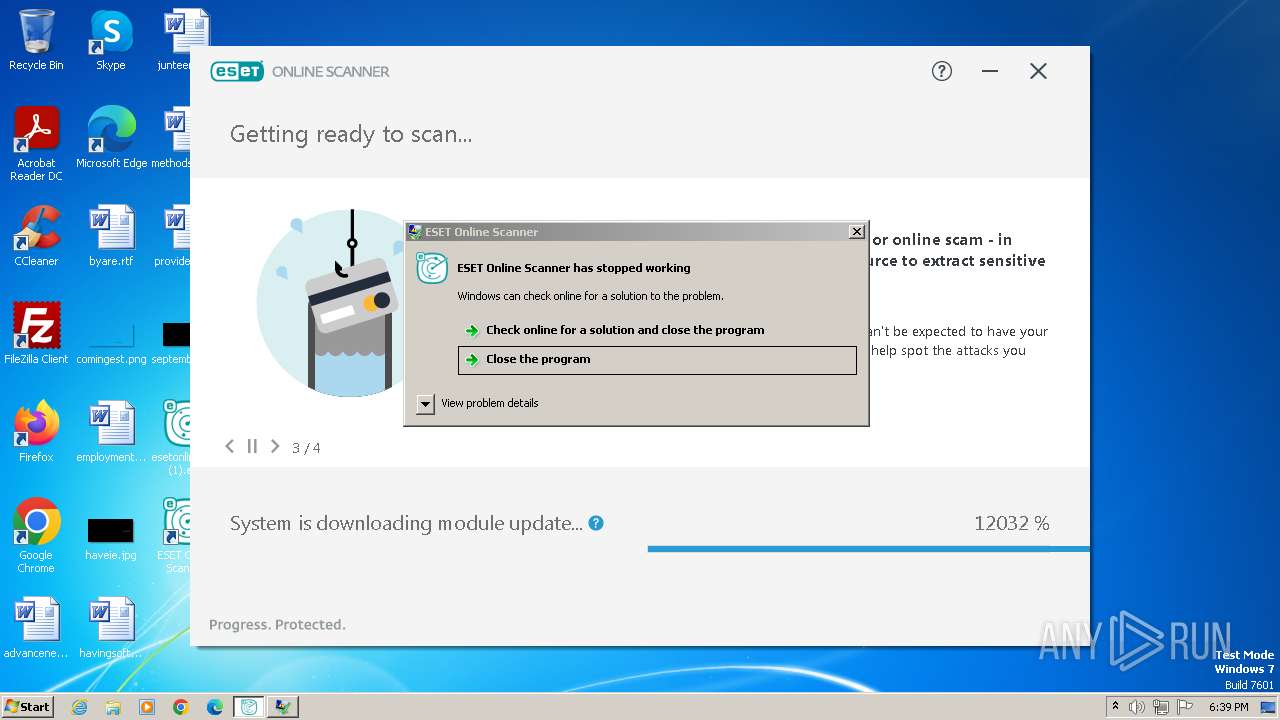Open Internet Explorer from taskbar
The width and height of the screenshot is (1280, 720).
click(x=80, y=707)
